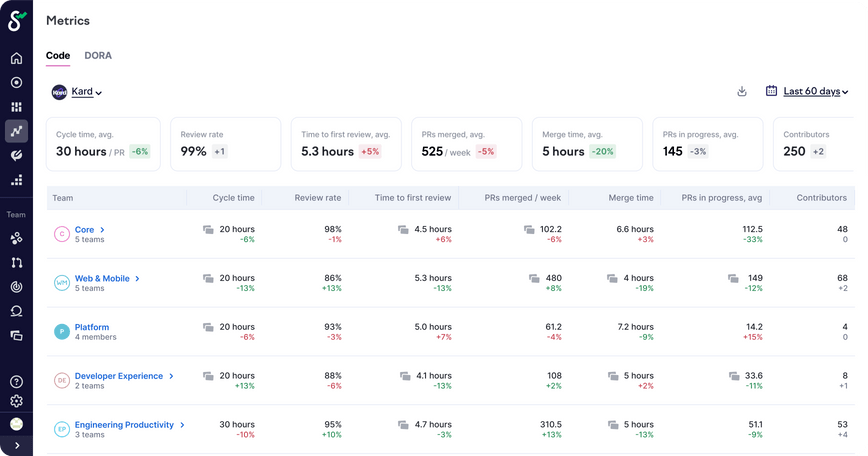Screen dimensions: 868x456
Task: Download metrics with the download icon
Action: point(742,91)
